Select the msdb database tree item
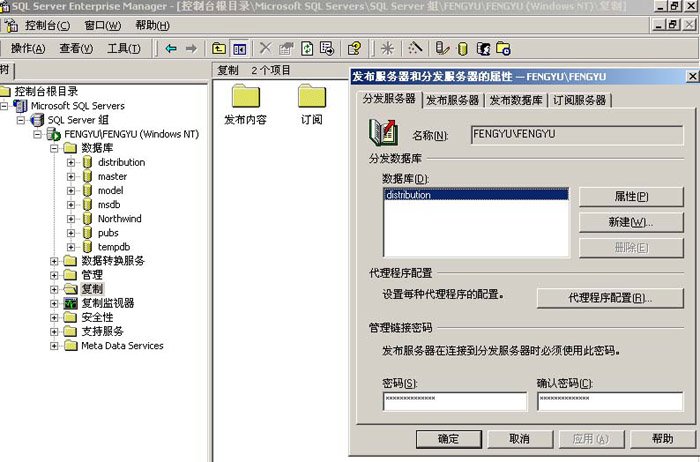This screenshot has width=700, height=462. [x=109, y=204]
